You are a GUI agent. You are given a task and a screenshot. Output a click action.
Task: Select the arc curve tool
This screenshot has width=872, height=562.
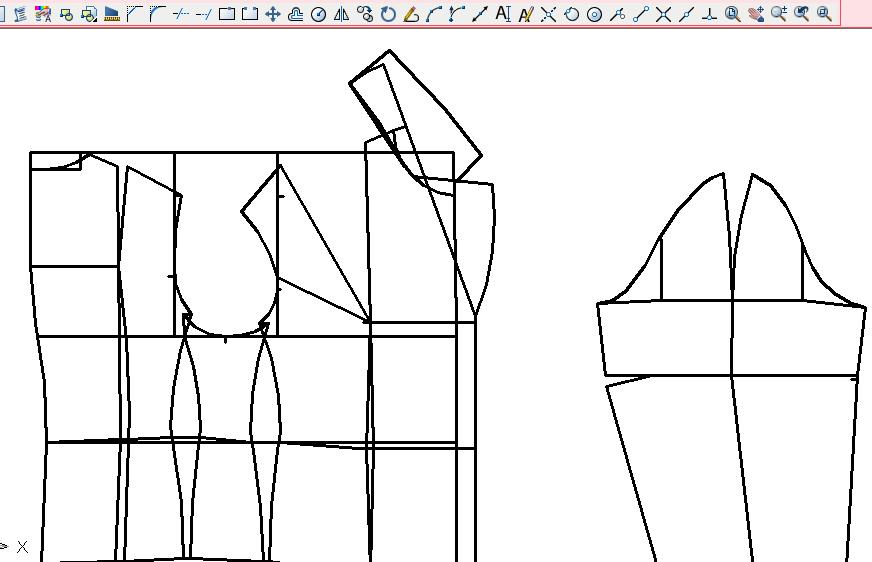[434, 14]
